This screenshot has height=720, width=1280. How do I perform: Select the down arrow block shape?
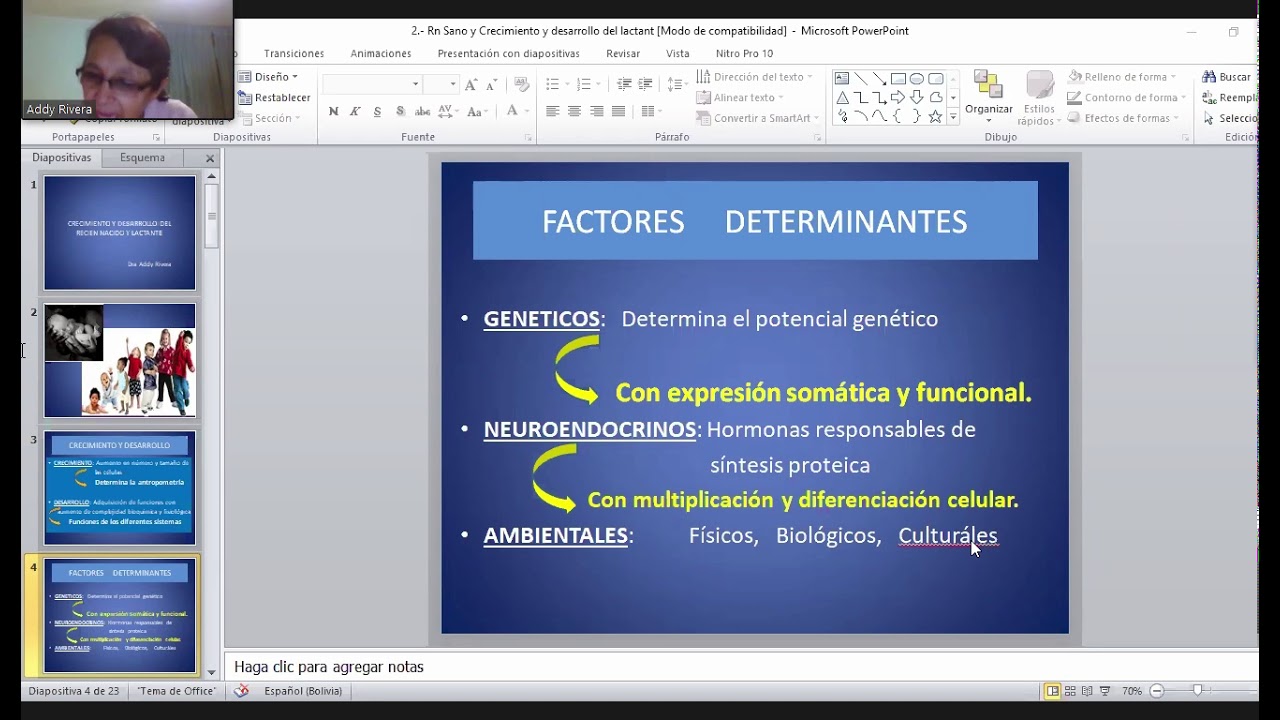click(917, 97)
